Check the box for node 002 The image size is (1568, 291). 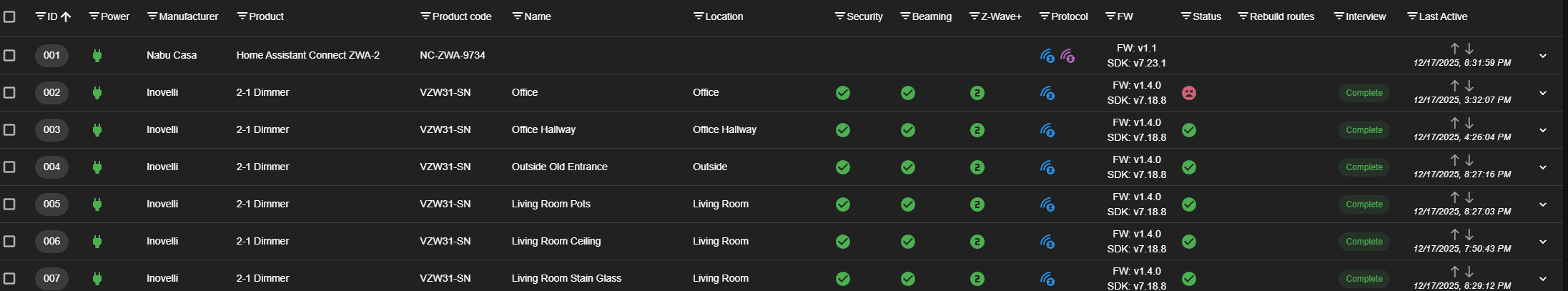[9, 93]
